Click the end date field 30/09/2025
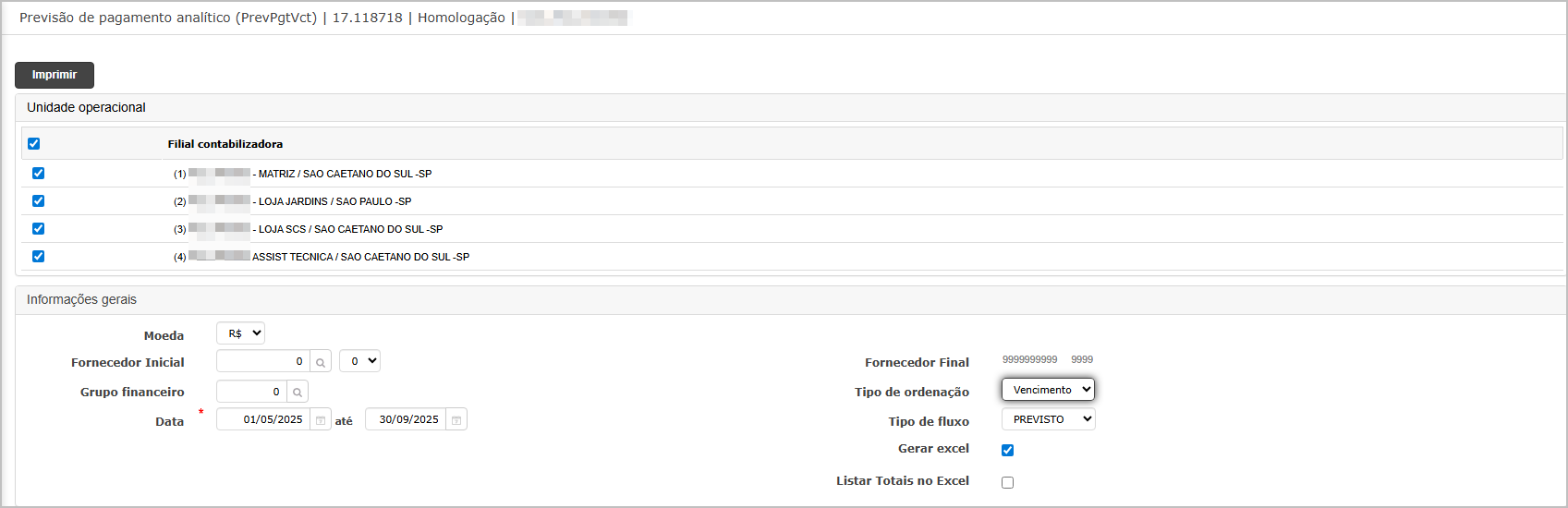 tap(406, 419)
